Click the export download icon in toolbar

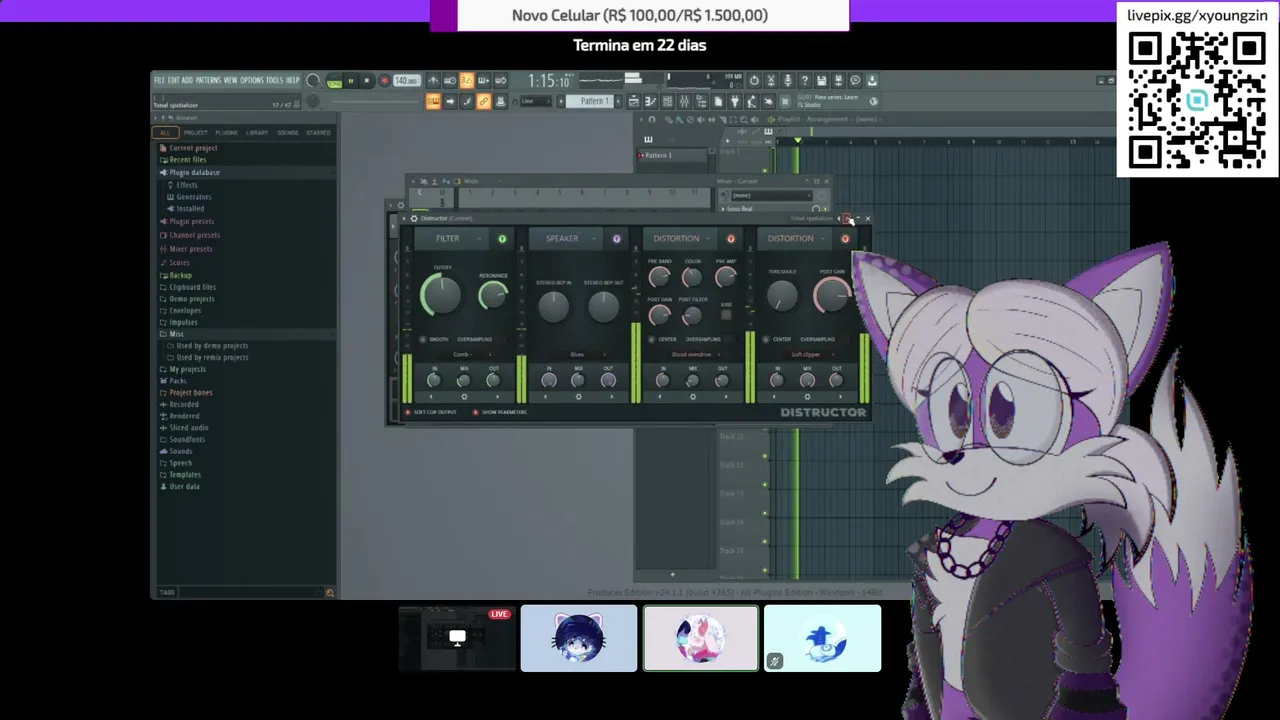872,80
